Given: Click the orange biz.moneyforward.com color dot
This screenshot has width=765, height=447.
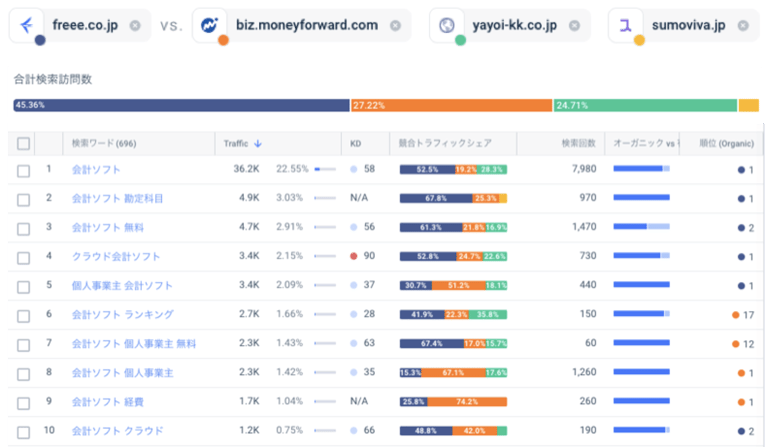Looking at the screenshot, I should [x=223, y=41].
